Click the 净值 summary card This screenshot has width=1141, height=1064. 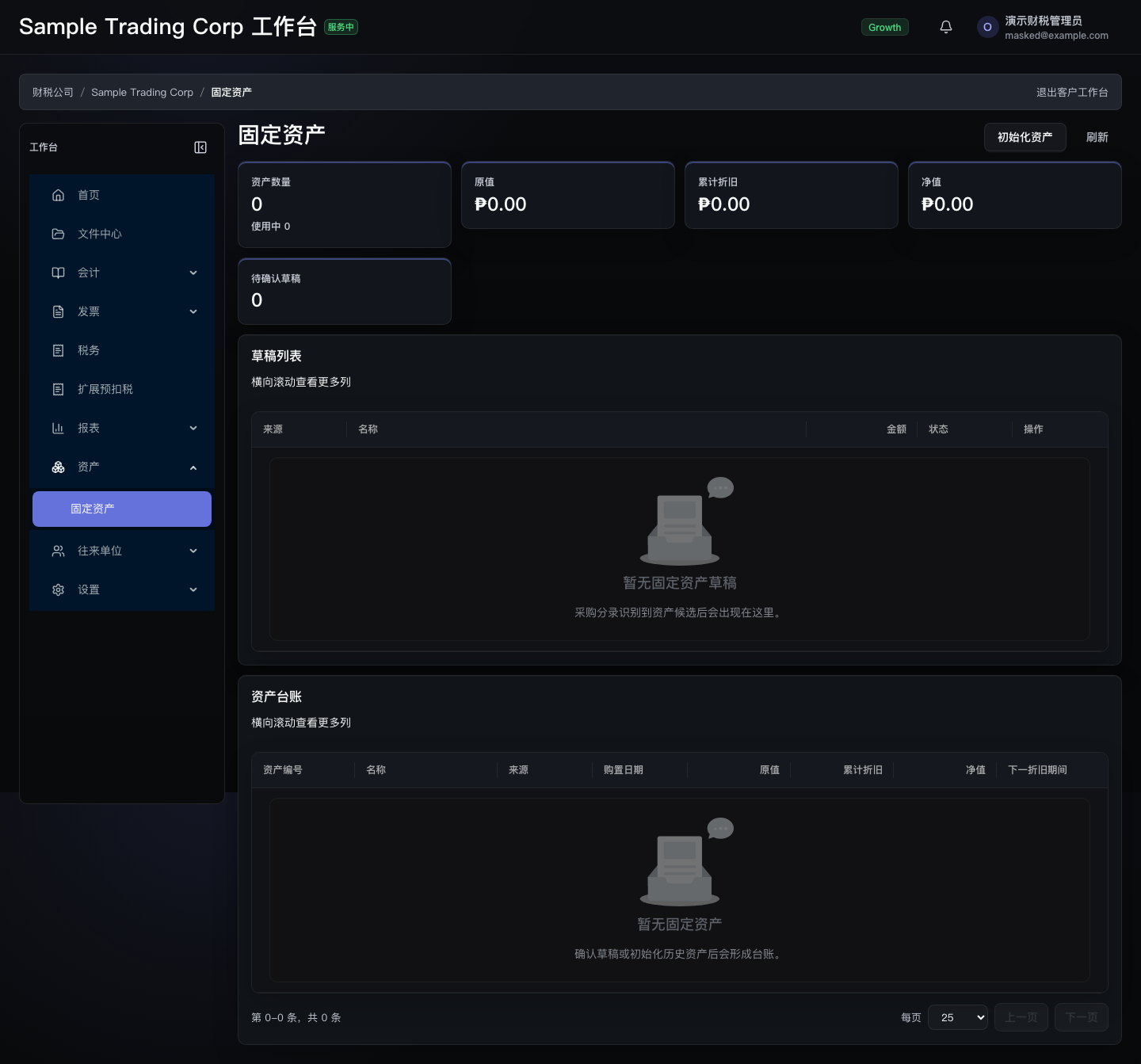pos(1015,196)
